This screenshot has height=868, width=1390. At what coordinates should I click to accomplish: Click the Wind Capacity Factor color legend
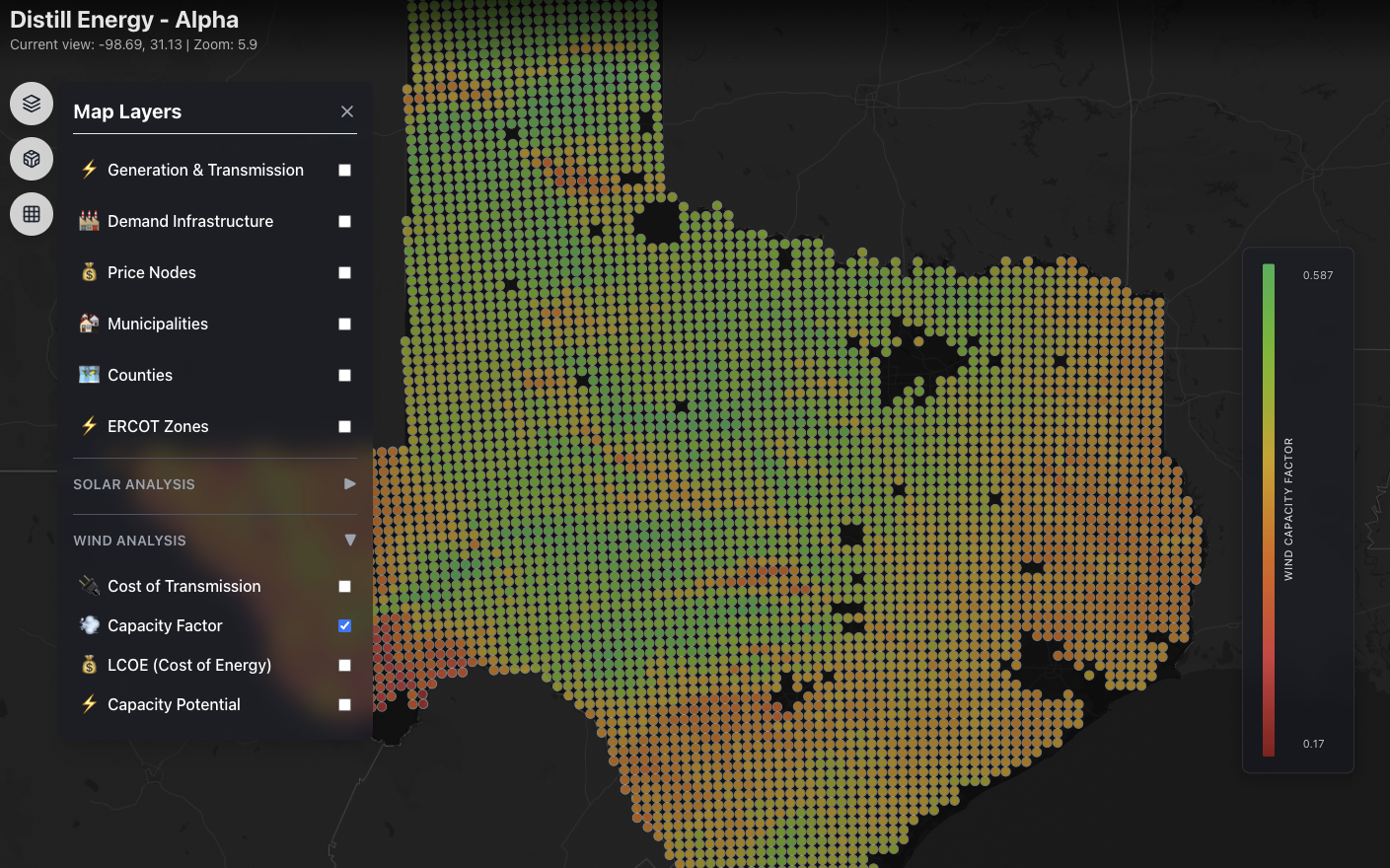tap(1271, 503)
